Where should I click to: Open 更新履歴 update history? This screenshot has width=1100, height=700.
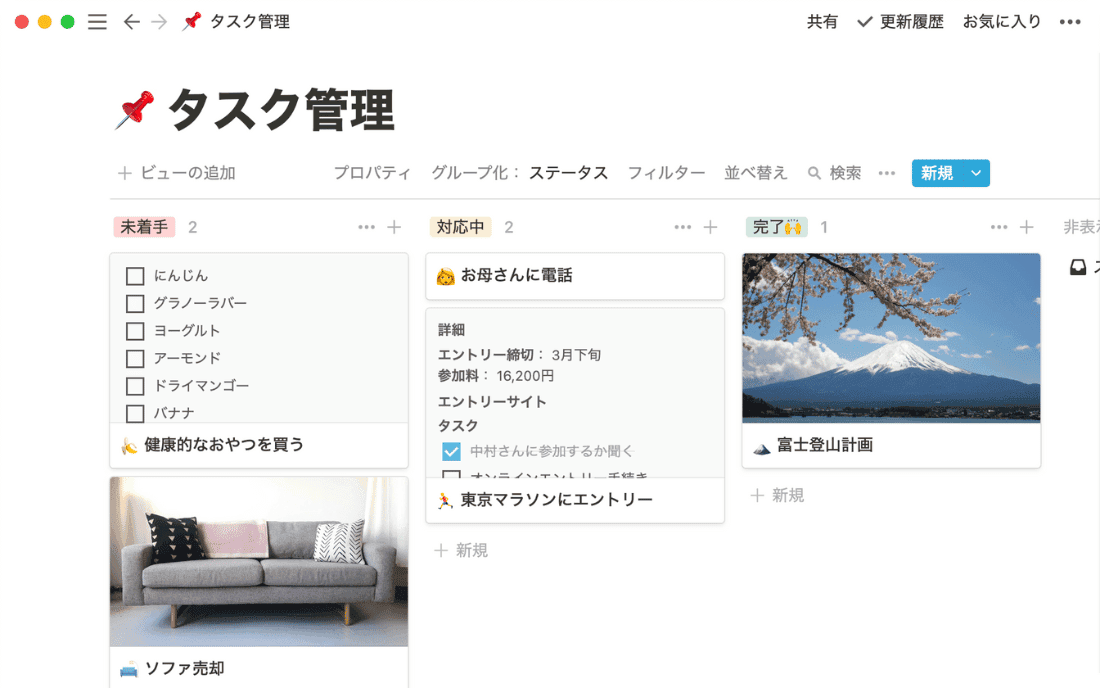901,22
